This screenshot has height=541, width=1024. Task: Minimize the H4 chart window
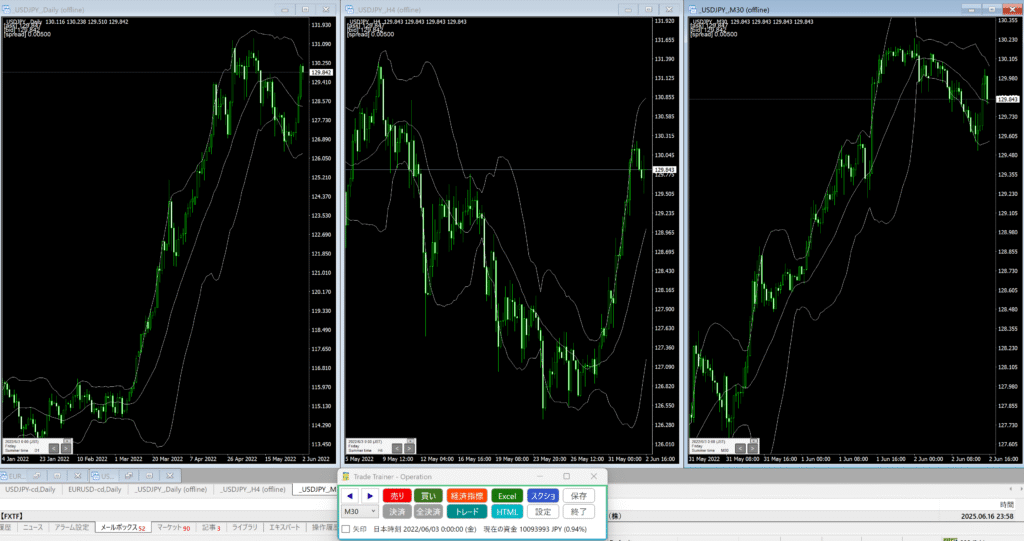[628, 10]
